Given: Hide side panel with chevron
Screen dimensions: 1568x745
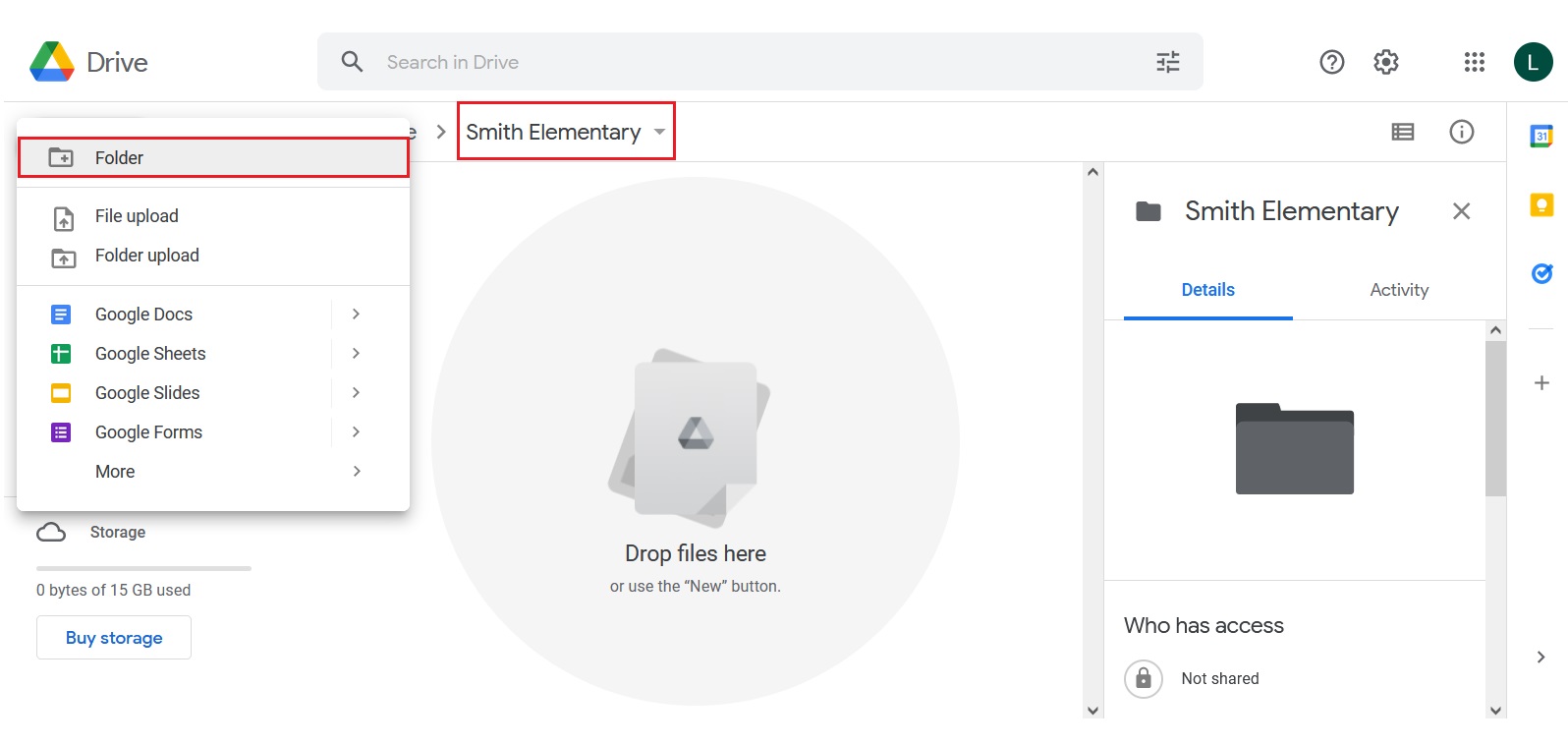Looking at the screenshot, I should (x=1540, y=657).
